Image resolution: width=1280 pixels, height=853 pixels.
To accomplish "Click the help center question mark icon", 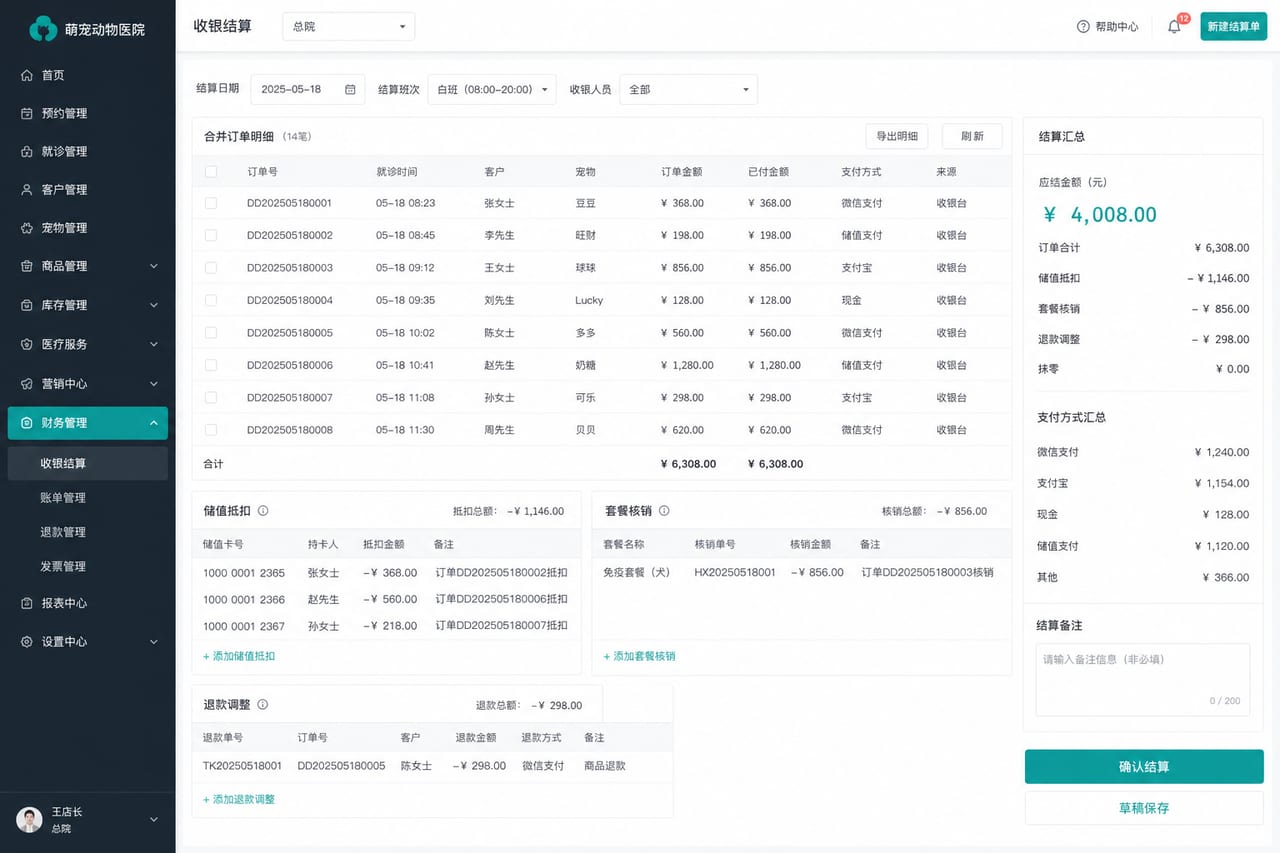I will [x=1083, y=27].
